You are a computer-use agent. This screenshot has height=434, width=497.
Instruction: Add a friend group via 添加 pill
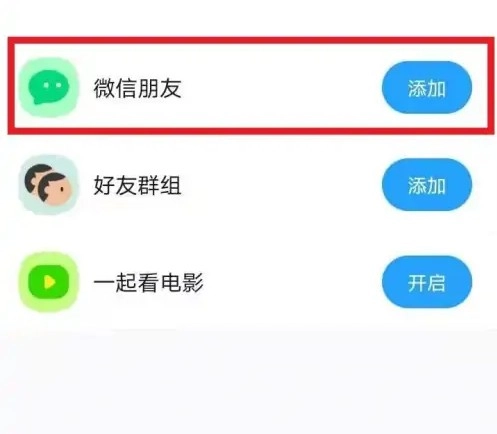pyautogui.click(x=427, y=184)
